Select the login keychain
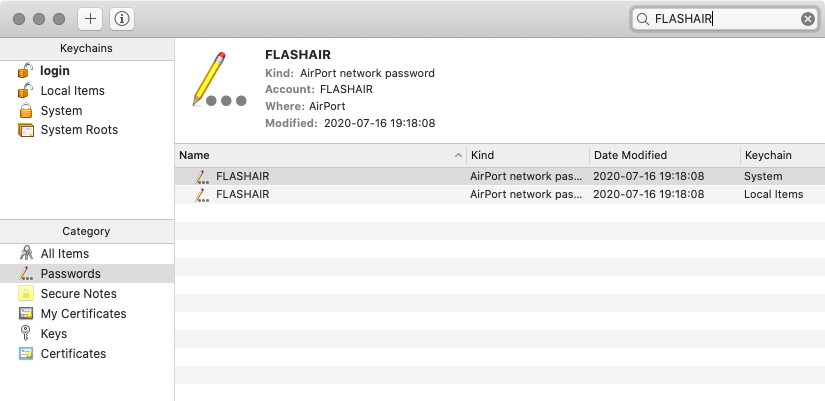825x401 pixels. pos(54,71)
